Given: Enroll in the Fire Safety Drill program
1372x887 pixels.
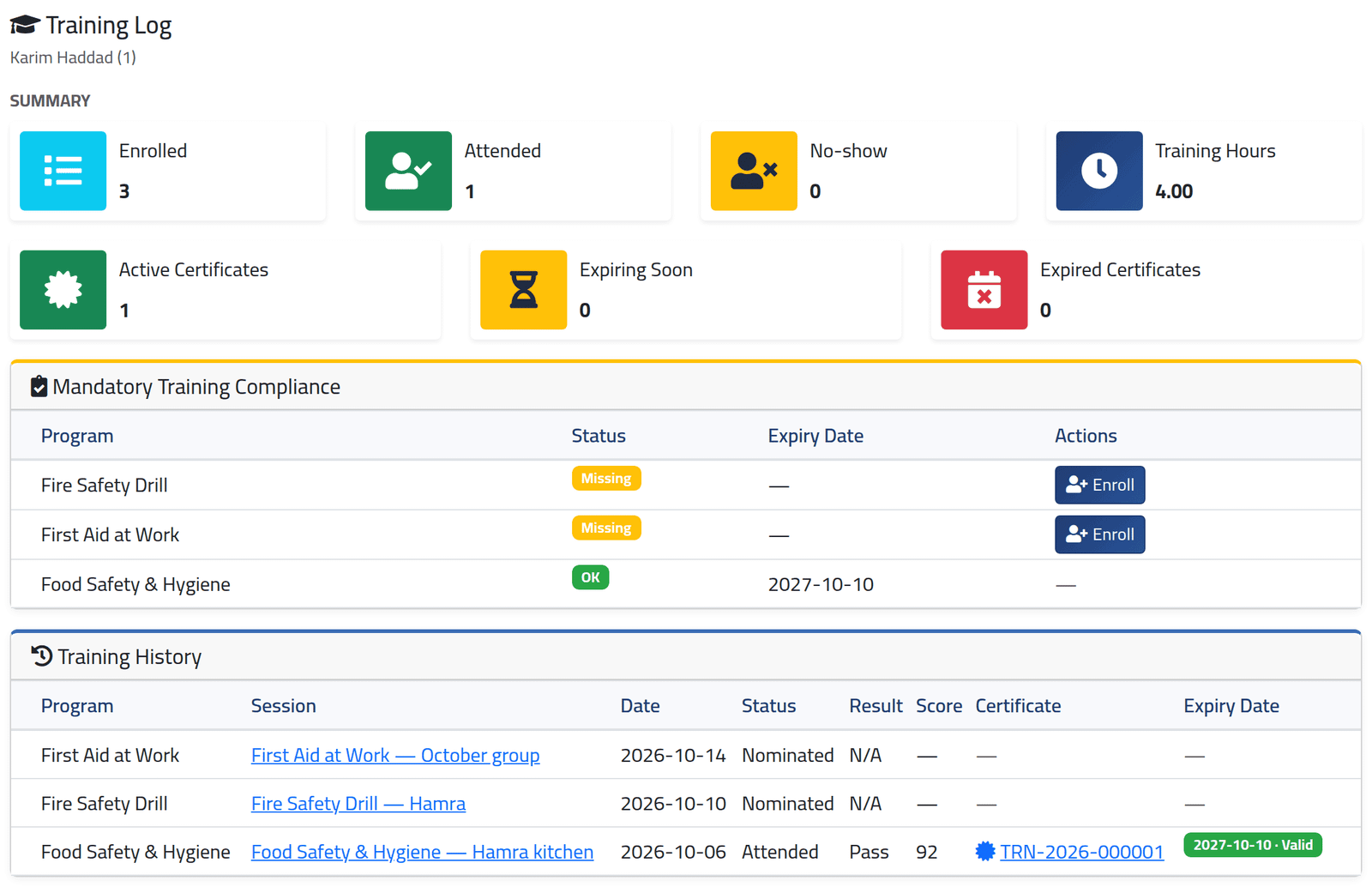Looking at the screenshot, I should 1099,485.
